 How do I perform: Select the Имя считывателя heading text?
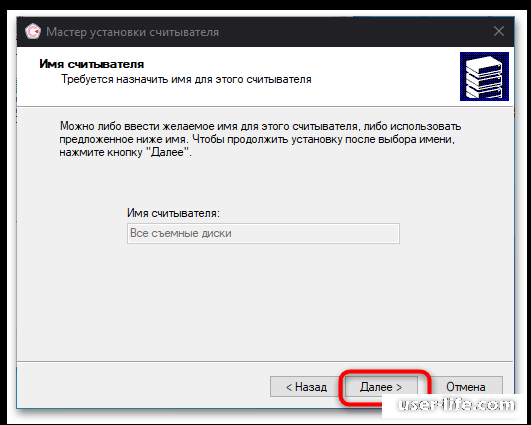coord(92,64)
